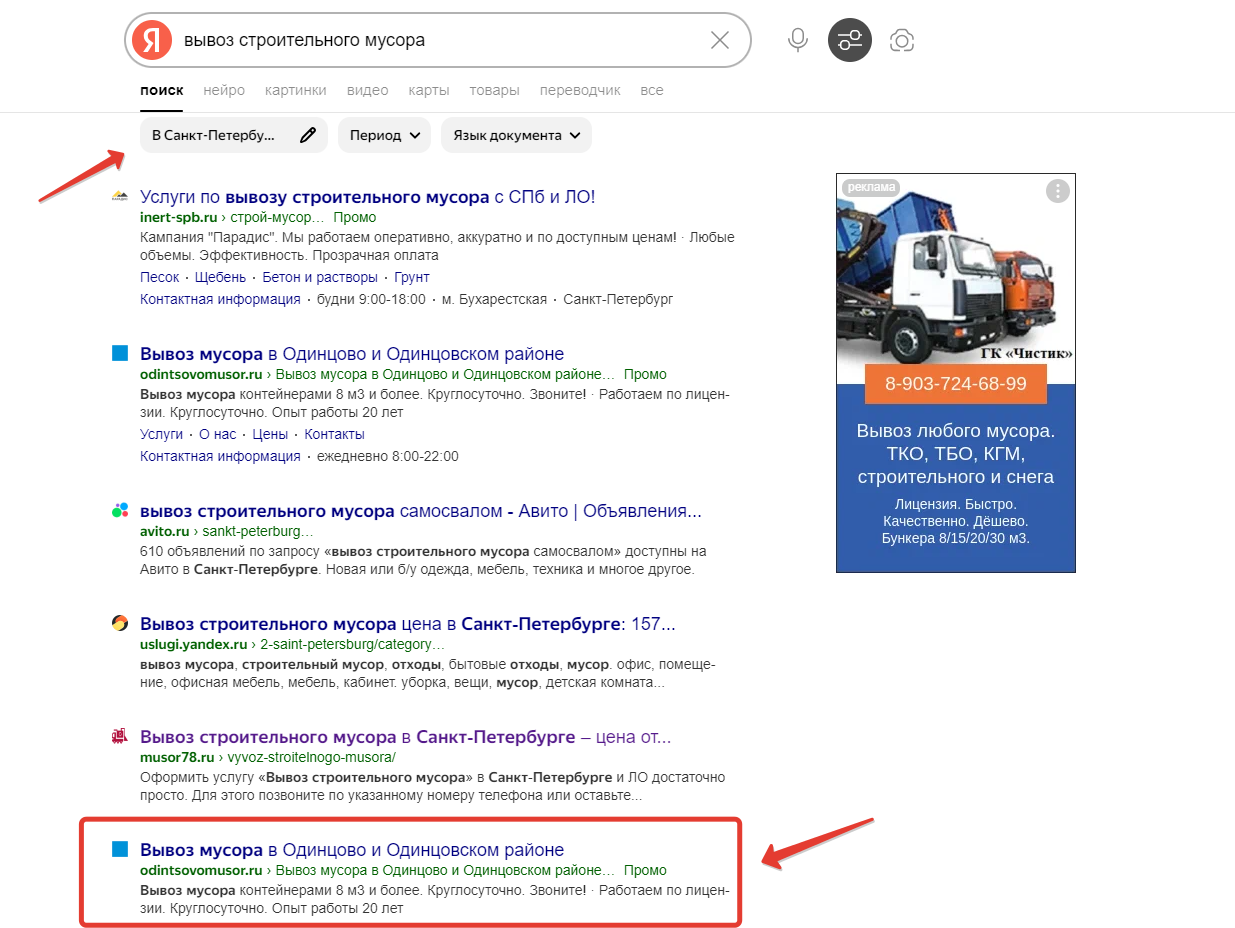
Task: Expand the Язык документа dropdown
Action: coord(516,135)
